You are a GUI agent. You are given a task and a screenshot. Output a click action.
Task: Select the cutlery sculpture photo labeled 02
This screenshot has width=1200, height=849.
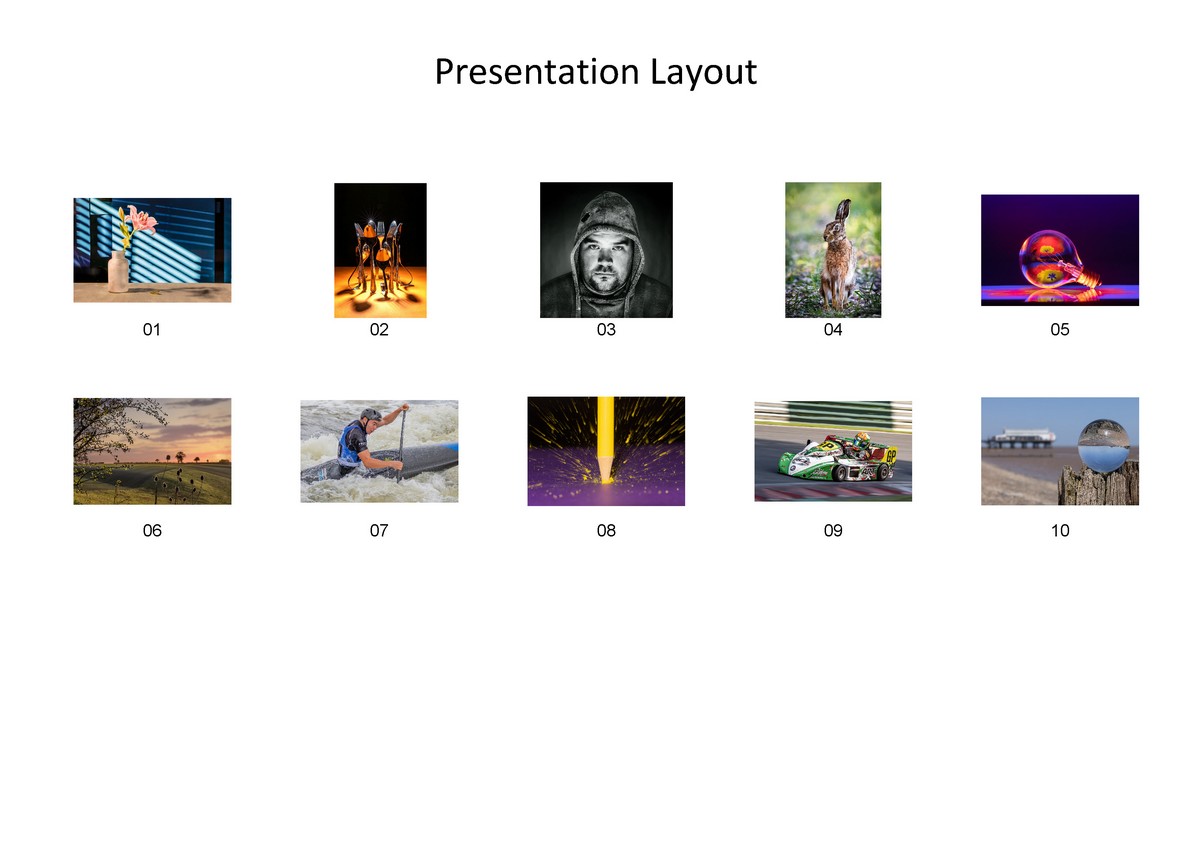coord(380,249)
